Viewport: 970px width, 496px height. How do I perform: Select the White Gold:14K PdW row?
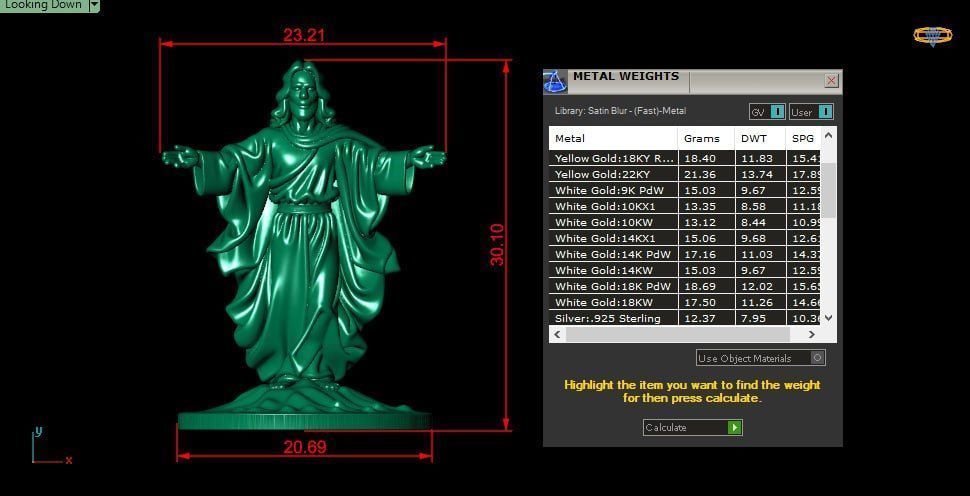tap(685, 255)
